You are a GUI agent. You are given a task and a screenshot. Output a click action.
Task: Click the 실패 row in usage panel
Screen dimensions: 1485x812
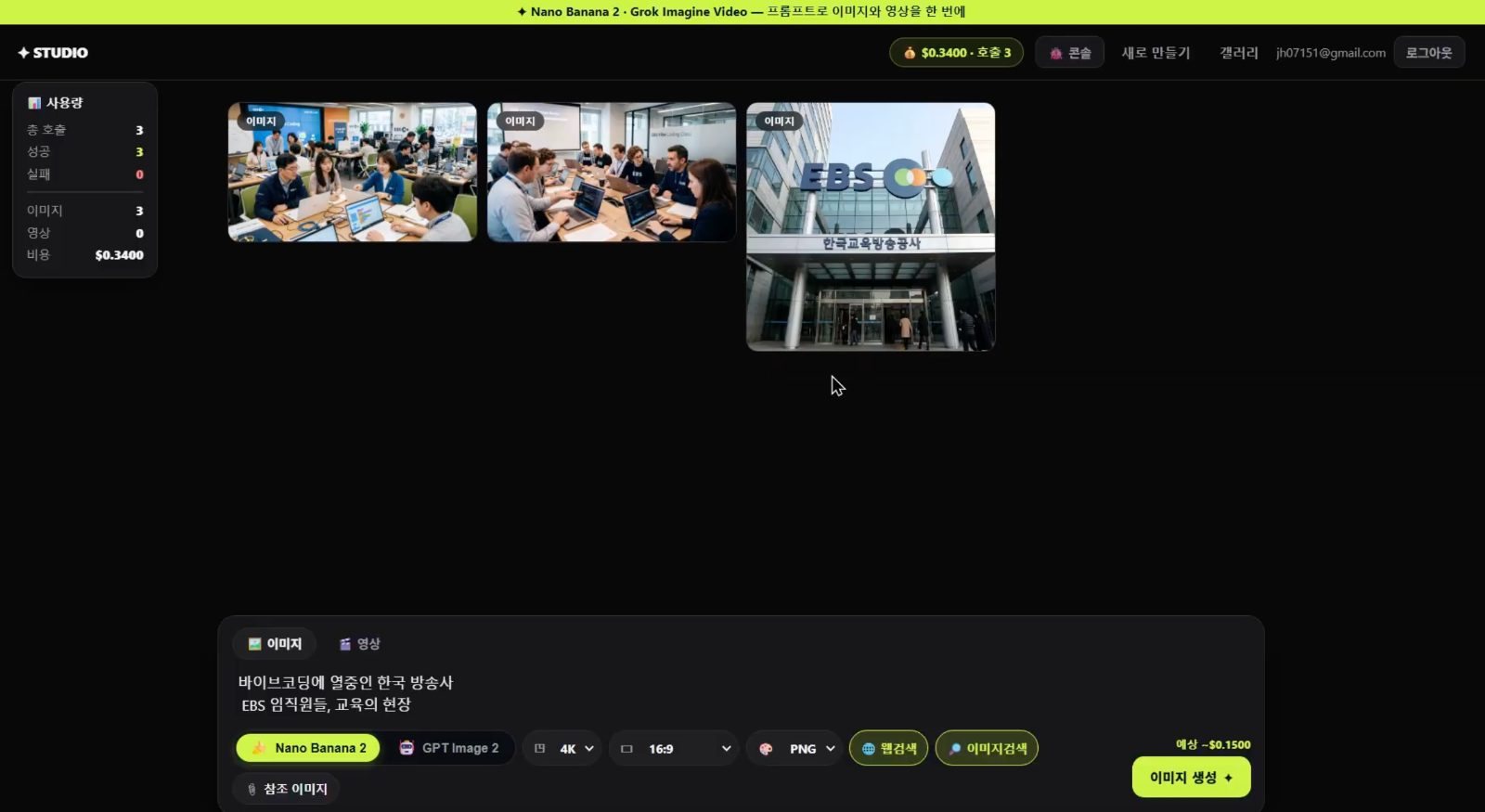(84, 174)
